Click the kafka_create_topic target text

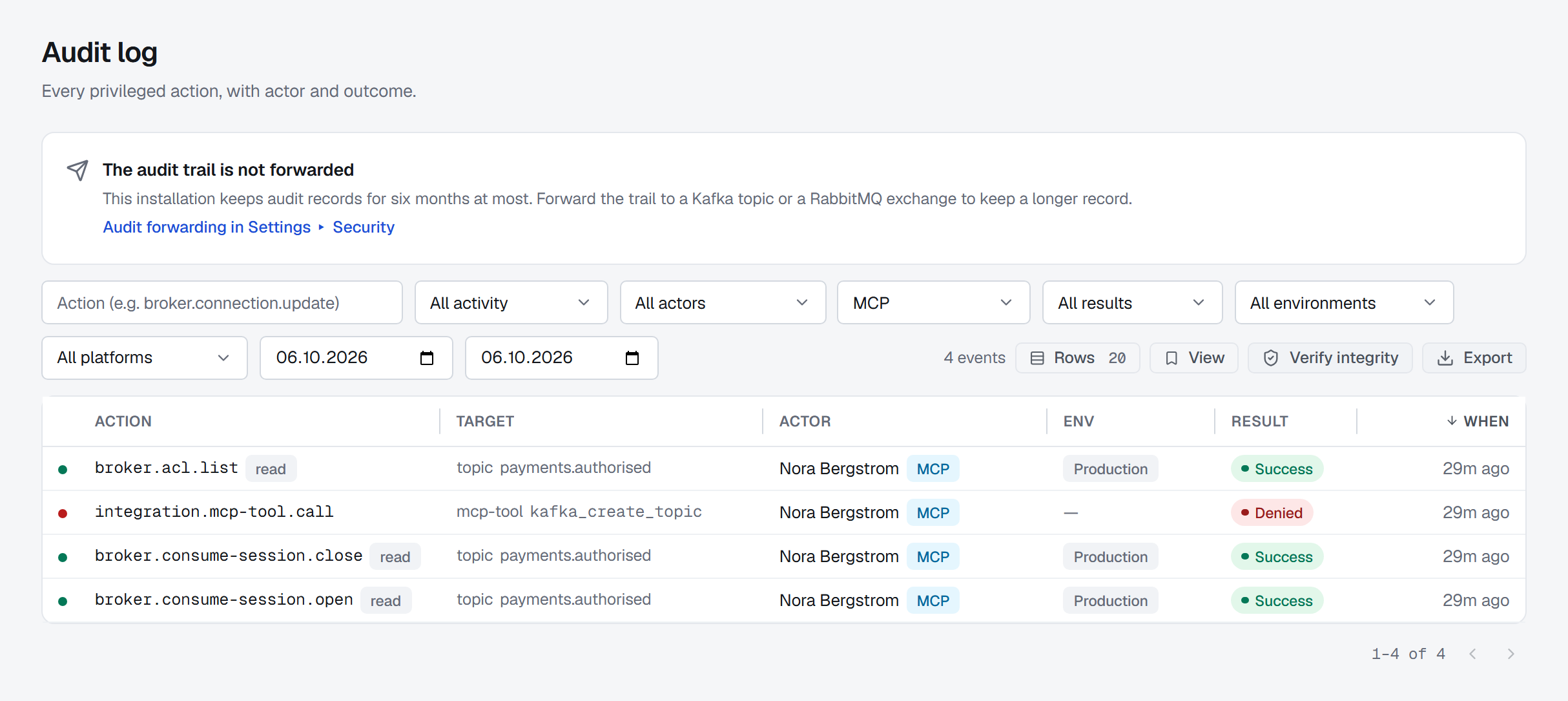[616, 512]
